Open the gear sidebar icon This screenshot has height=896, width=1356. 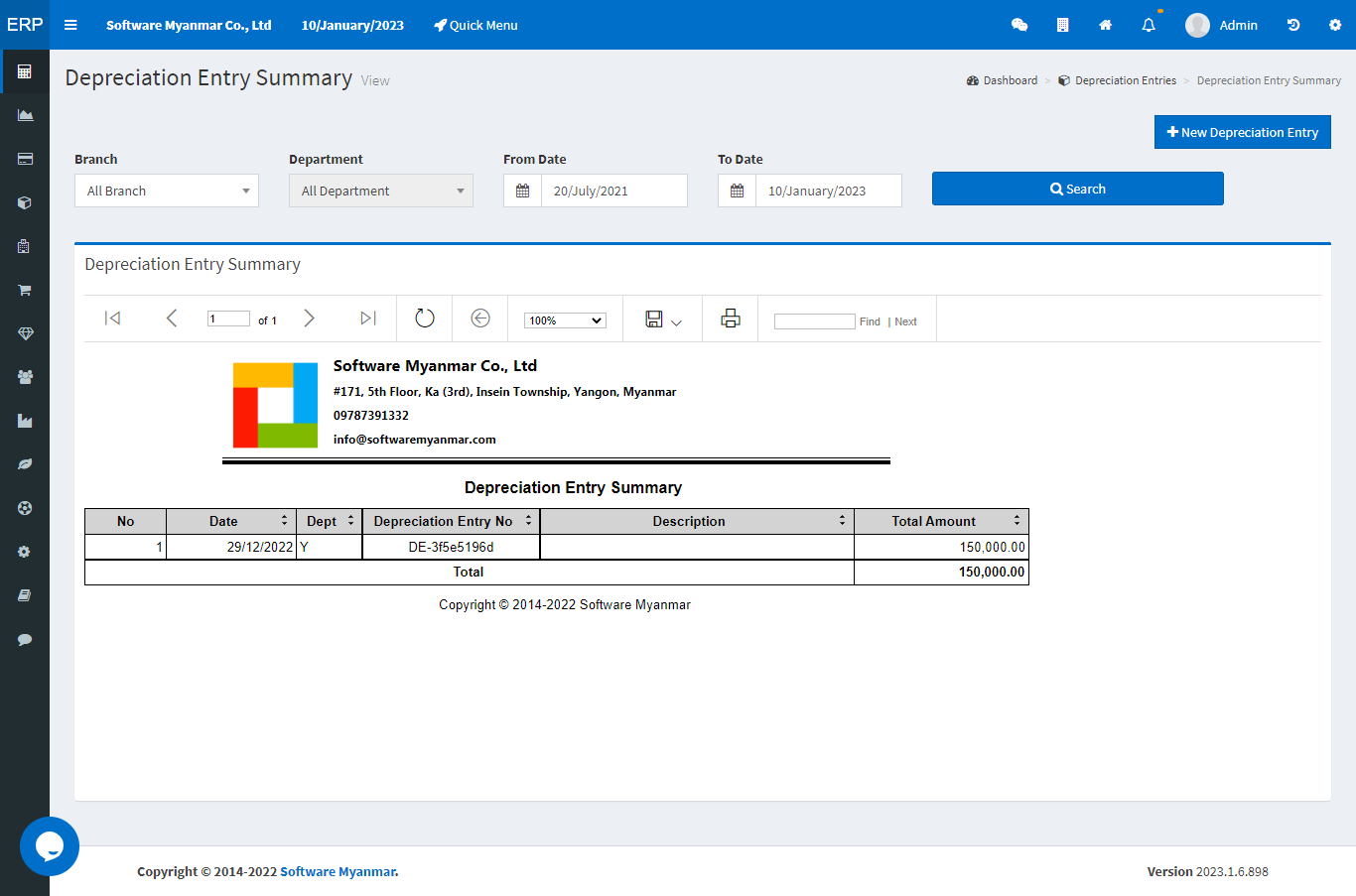click(x=25, y=552)
